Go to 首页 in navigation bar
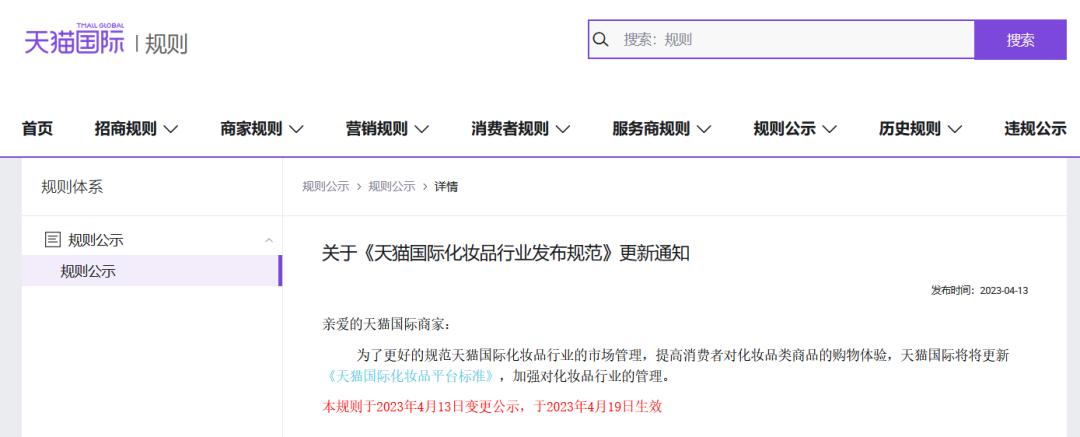The image size is (1080, 437). pos(37,128)
